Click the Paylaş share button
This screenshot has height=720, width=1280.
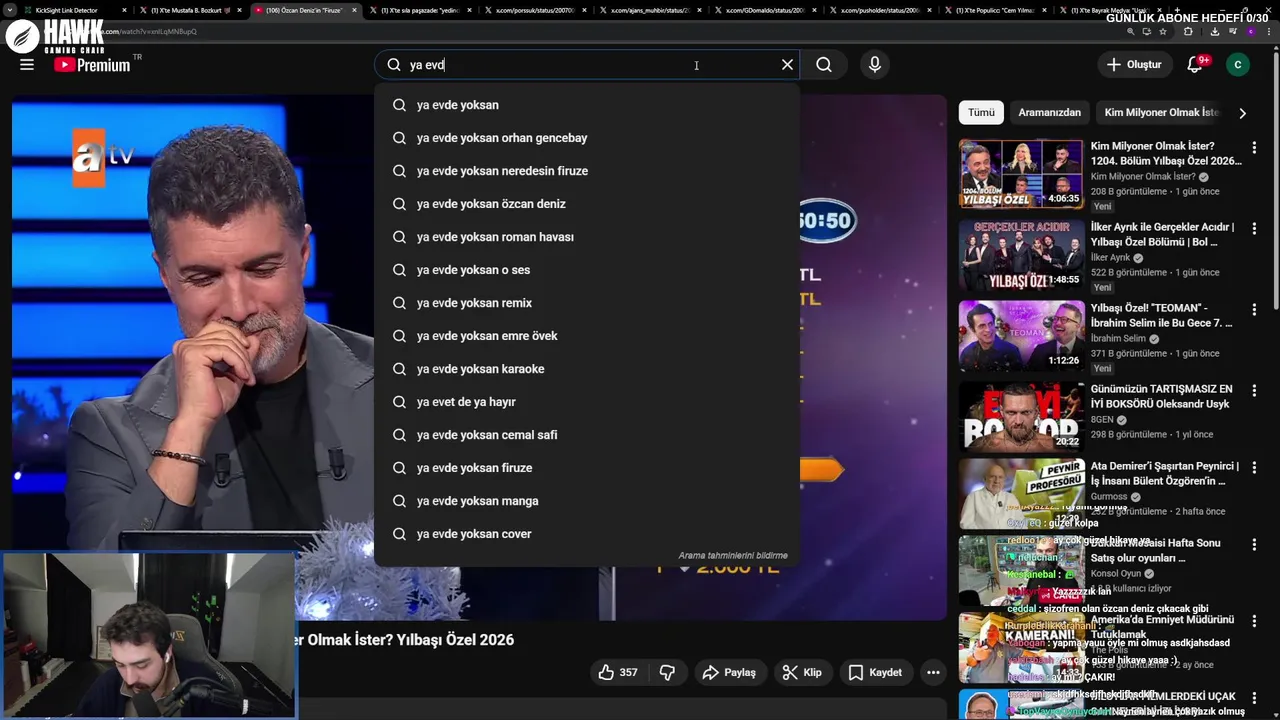coord(729,672)
